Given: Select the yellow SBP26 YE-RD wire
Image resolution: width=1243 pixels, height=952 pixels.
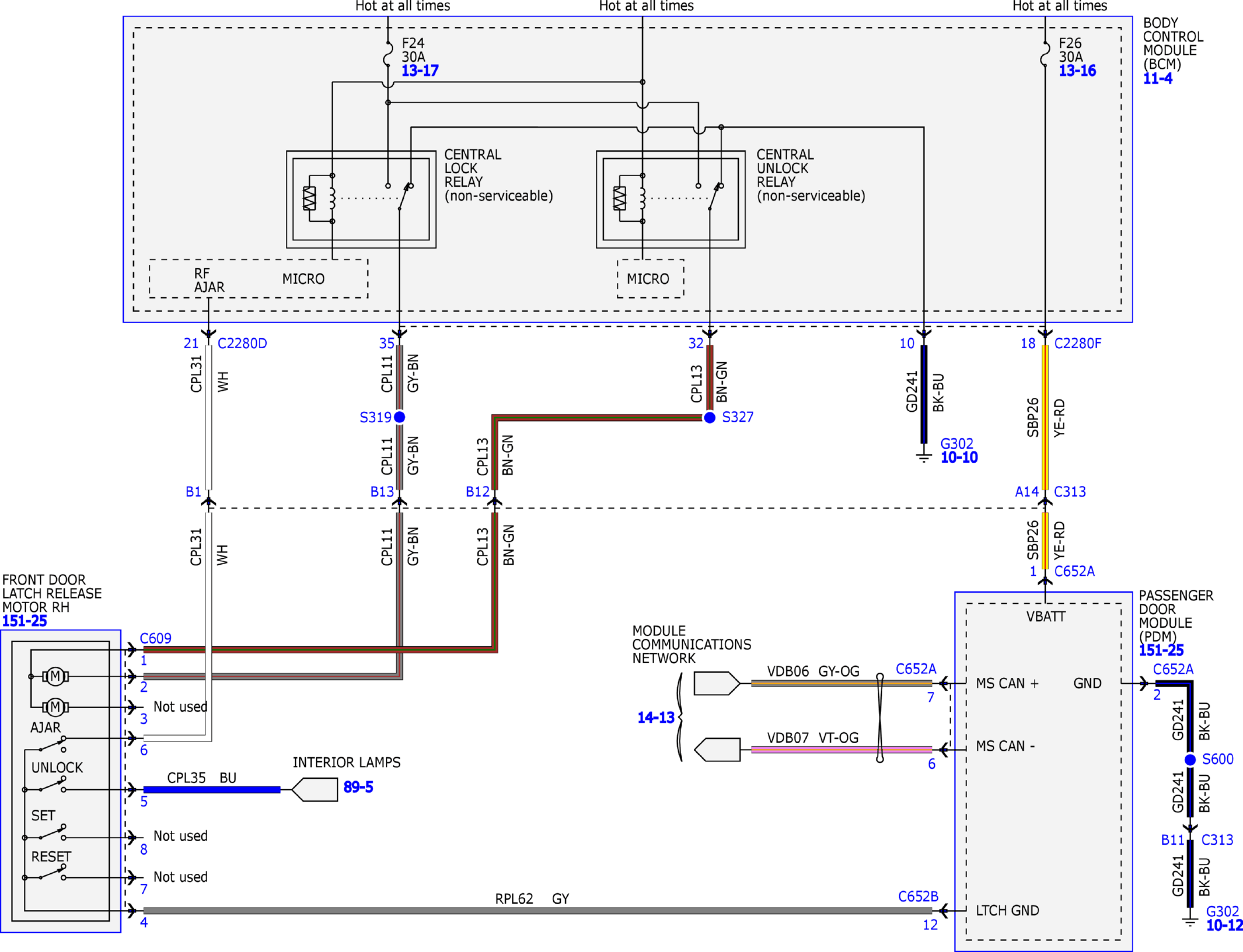Looking at the screenshot, I should click(1045, 417).
